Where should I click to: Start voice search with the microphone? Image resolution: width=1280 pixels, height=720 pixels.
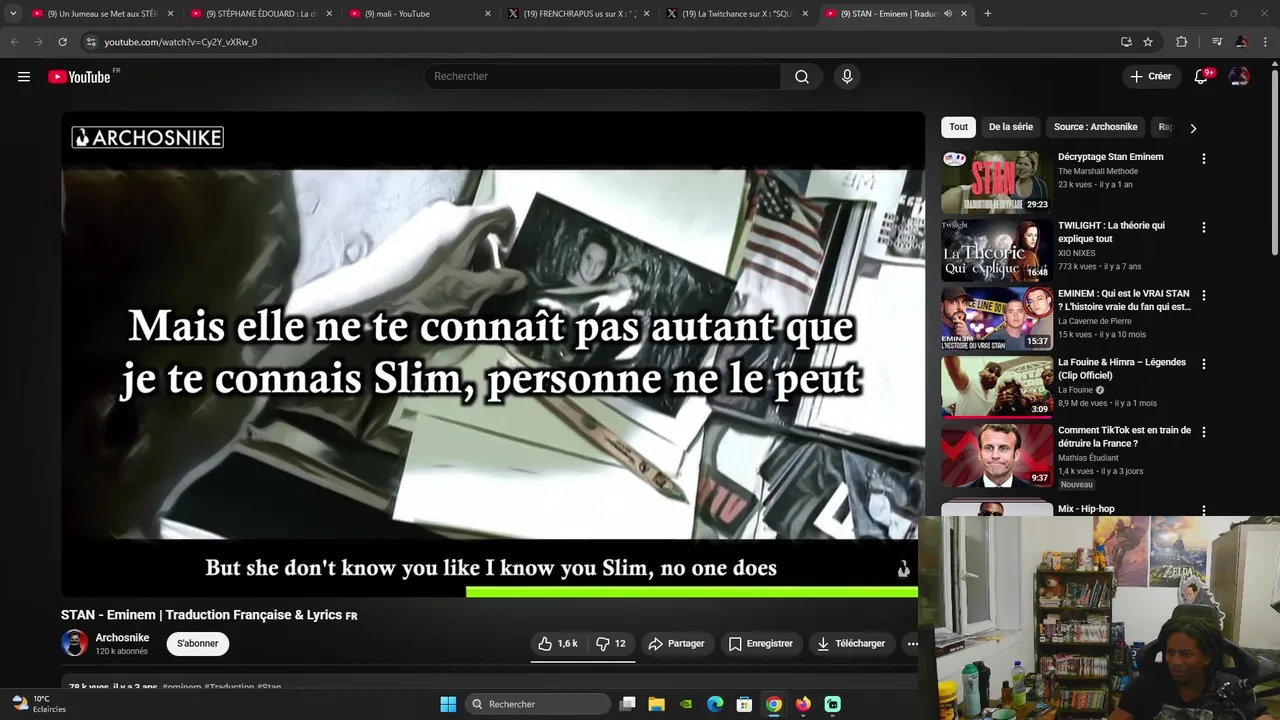coord(847,76)
